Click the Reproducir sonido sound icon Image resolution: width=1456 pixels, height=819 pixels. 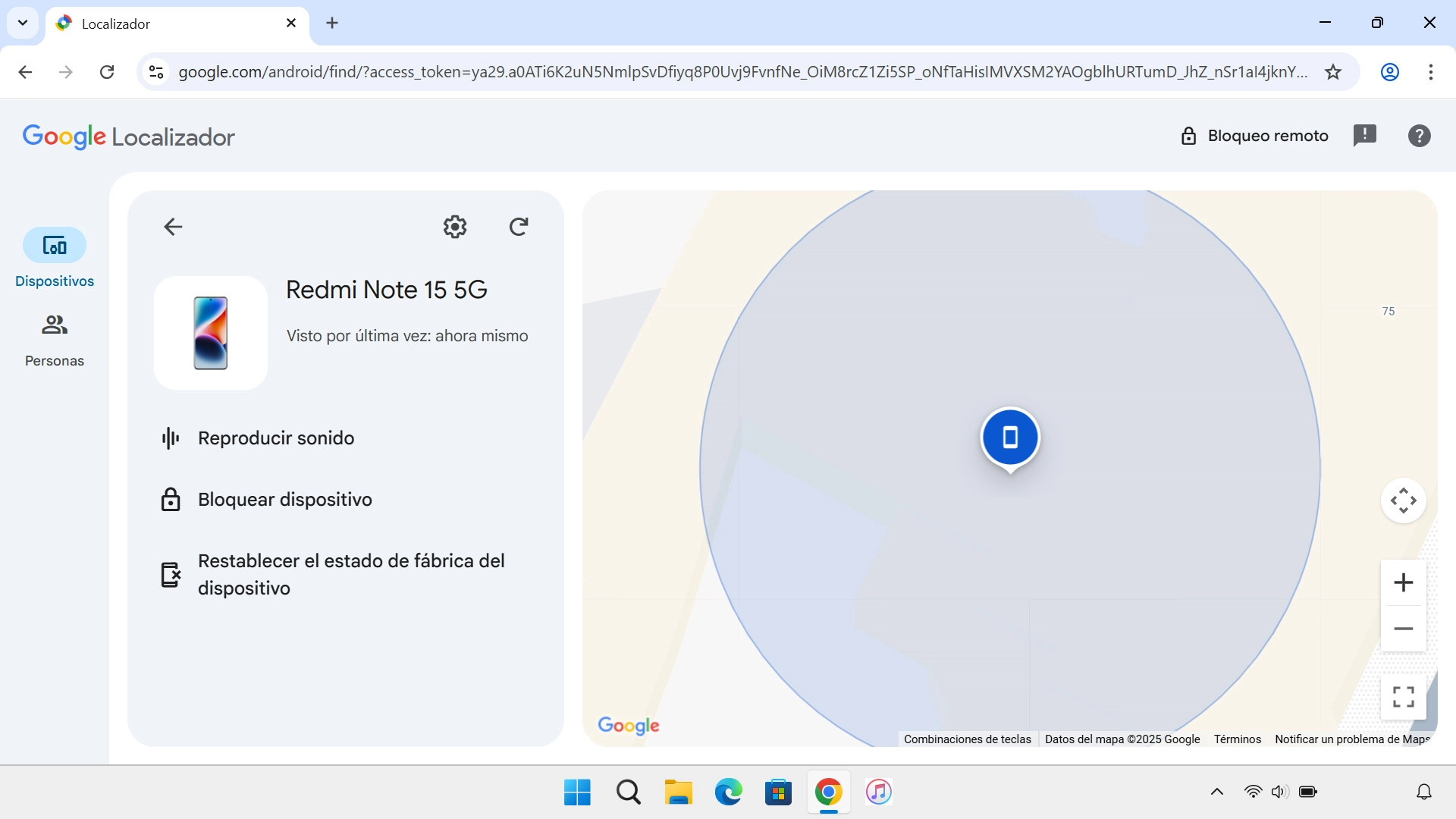[170, 438]
